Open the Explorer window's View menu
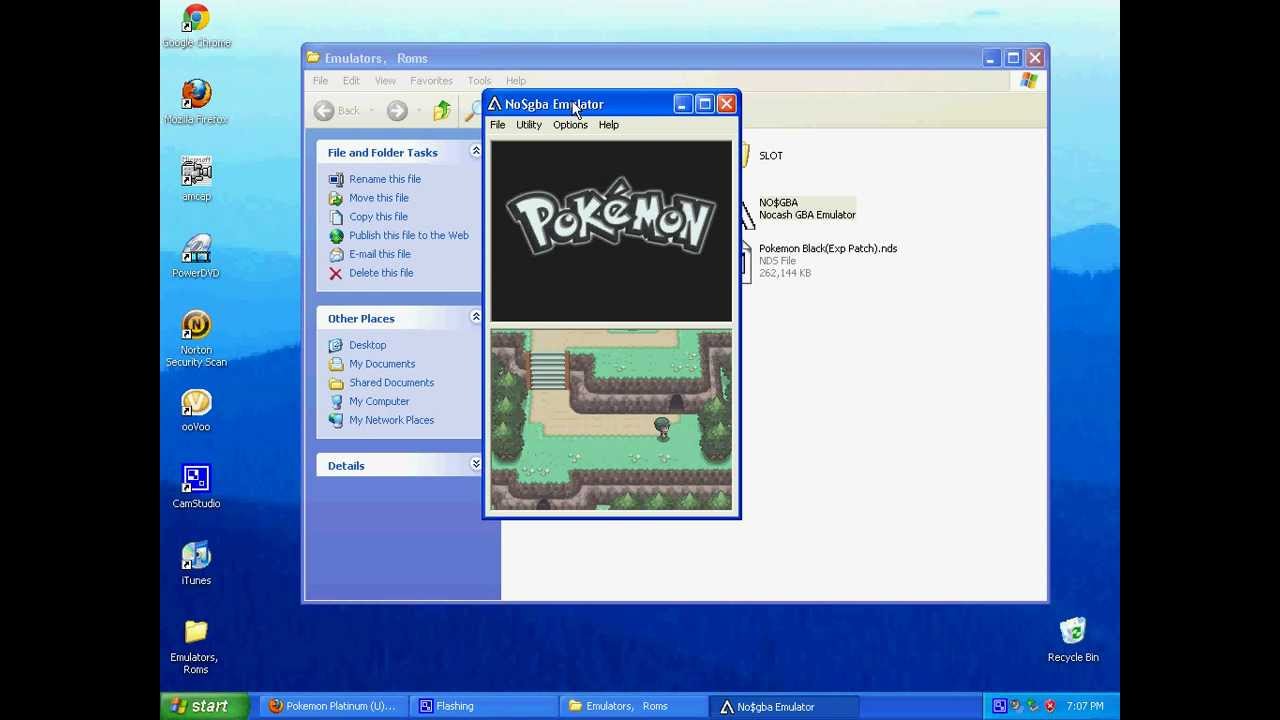1280x720 pixels. click(x=385, y=81)
